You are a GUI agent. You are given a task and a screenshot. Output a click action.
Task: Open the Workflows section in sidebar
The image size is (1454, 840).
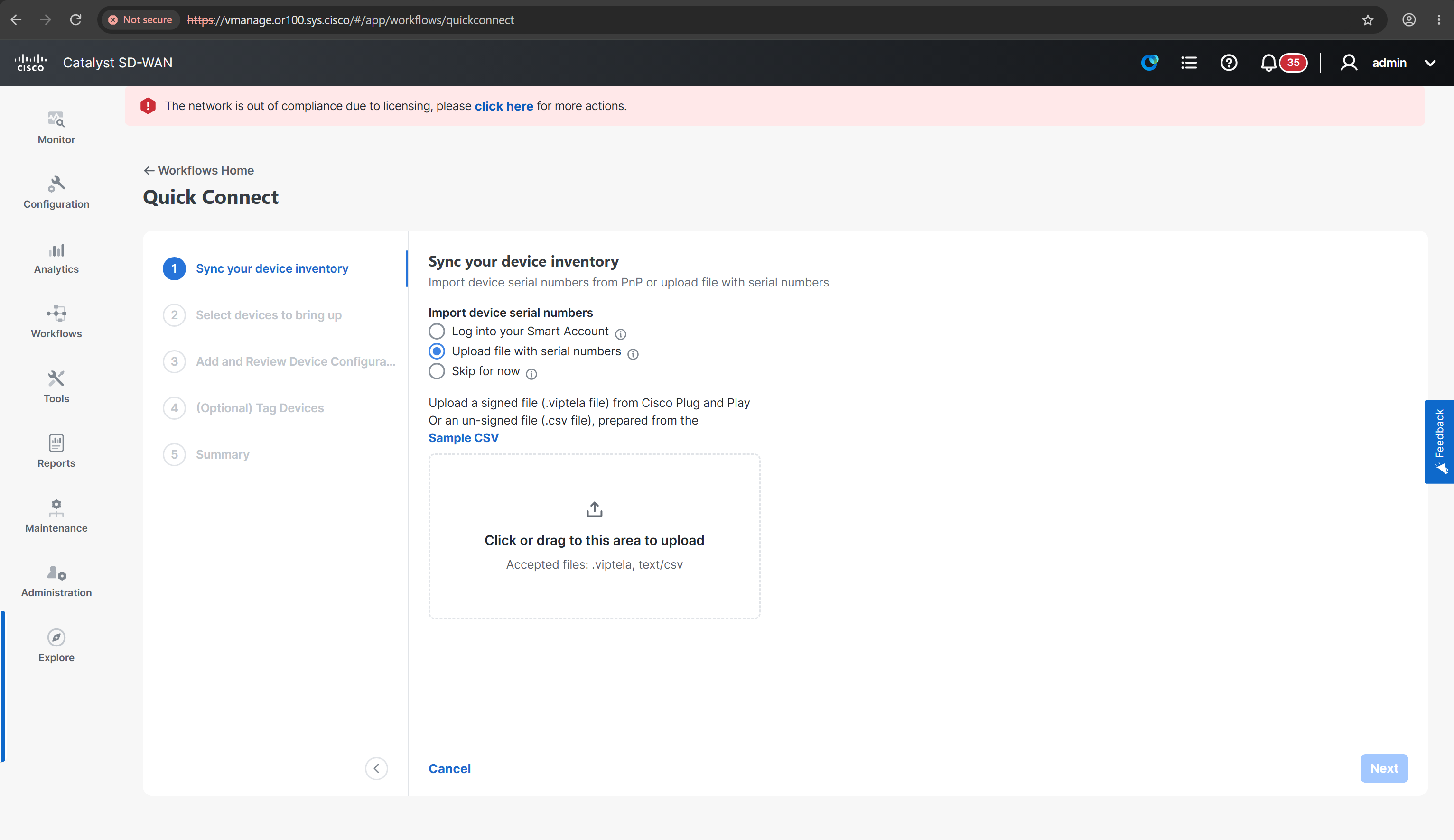[56, 322]
